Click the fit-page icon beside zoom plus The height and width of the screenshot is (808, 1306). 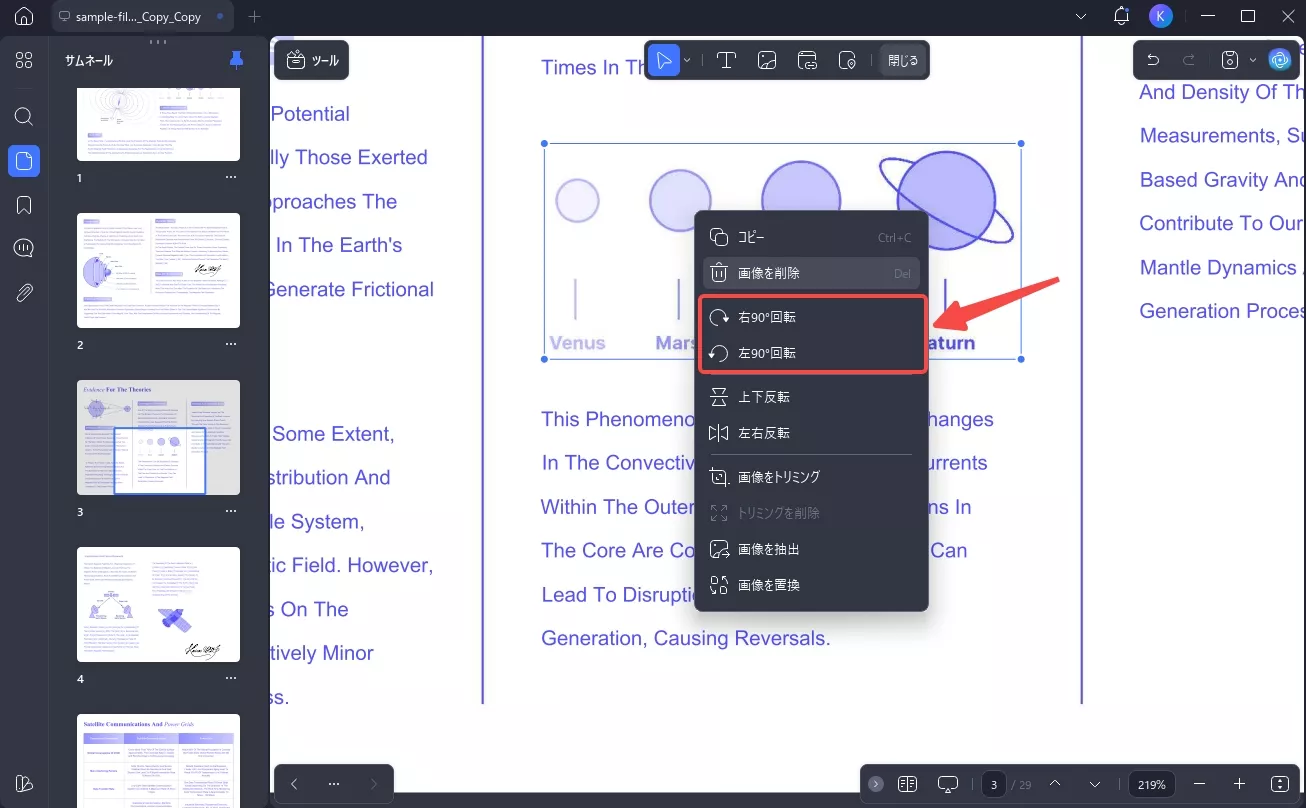(1281, 784)
